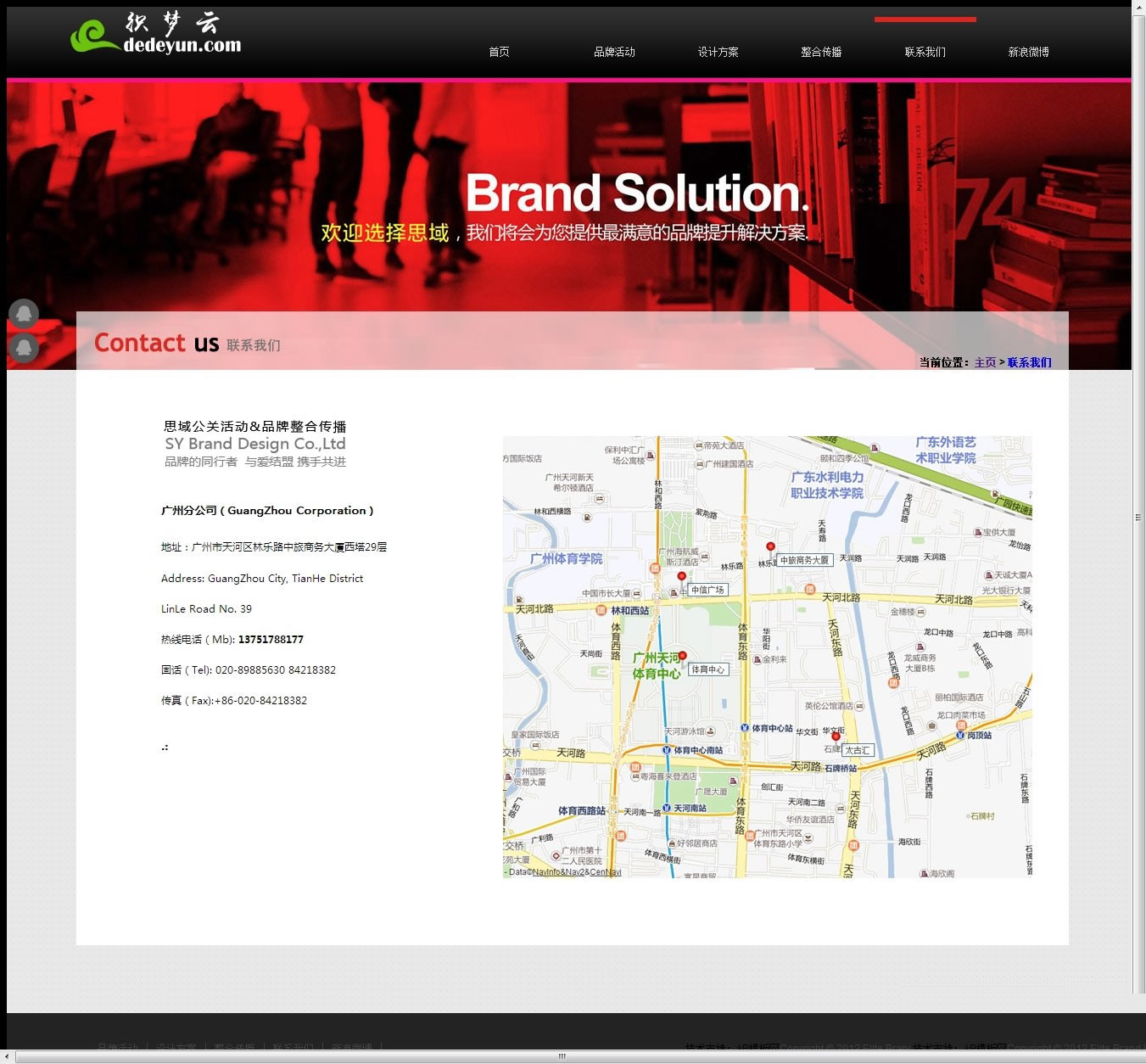Screen dimensions: 1146x1064
Task: Click the building icon beside 金利来
Action: [756, 659]
